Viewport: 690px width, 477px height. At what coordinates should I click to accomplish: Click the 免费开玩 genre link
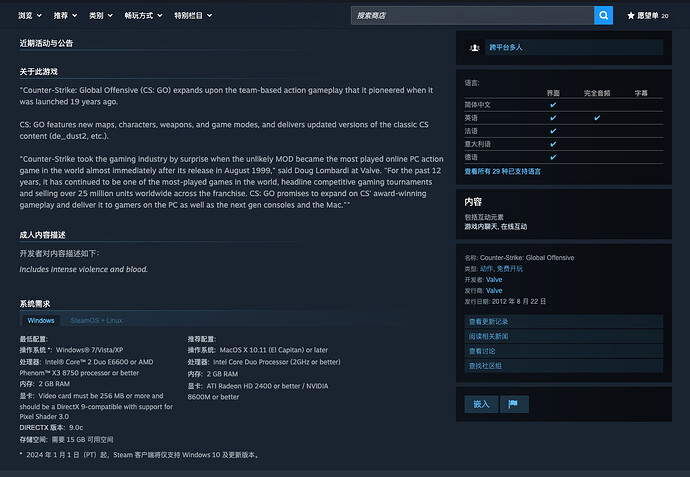510,268
